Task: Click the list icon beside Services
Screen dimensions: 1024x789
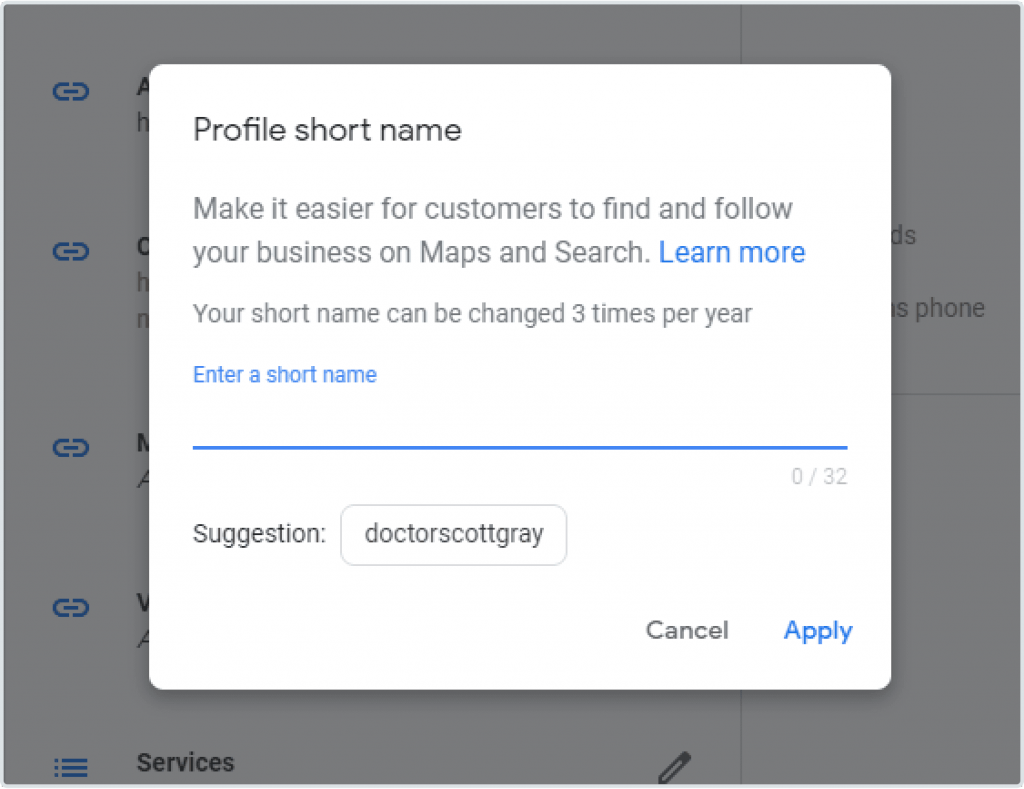Action: click(69, 766)
